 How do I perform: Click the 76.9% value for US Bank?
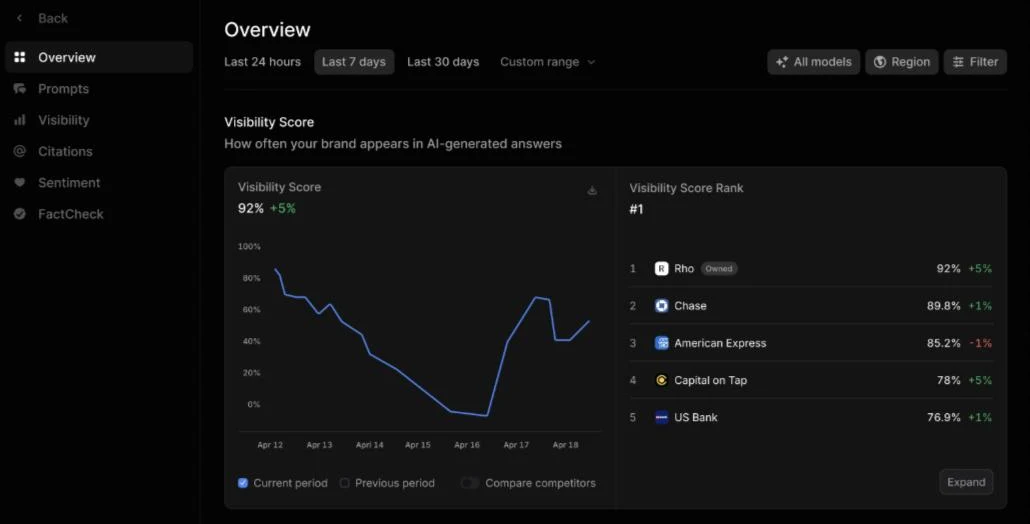943,418
